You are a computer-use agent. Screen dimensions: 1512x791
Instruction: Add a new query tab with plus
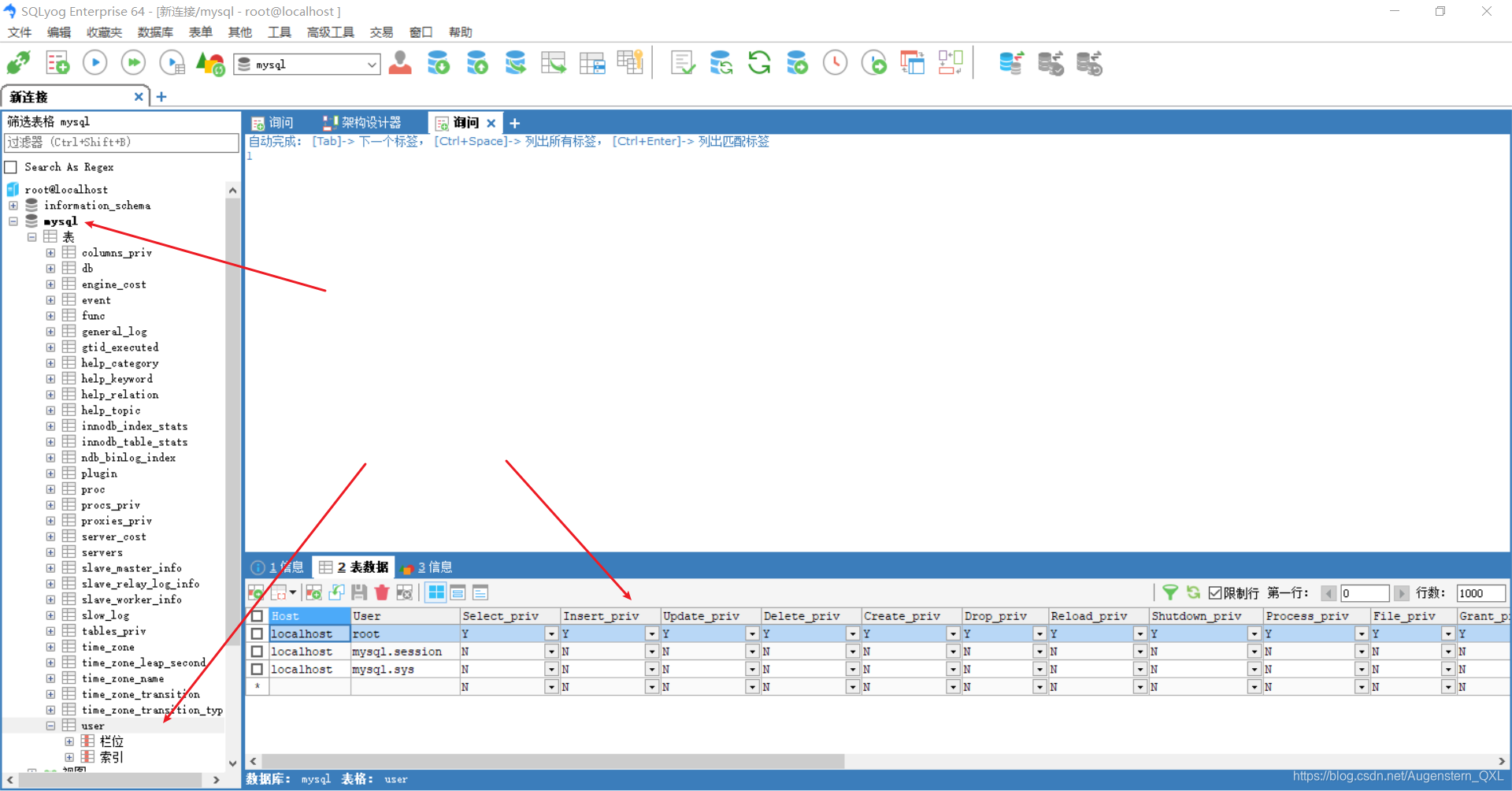pos(515,123)
